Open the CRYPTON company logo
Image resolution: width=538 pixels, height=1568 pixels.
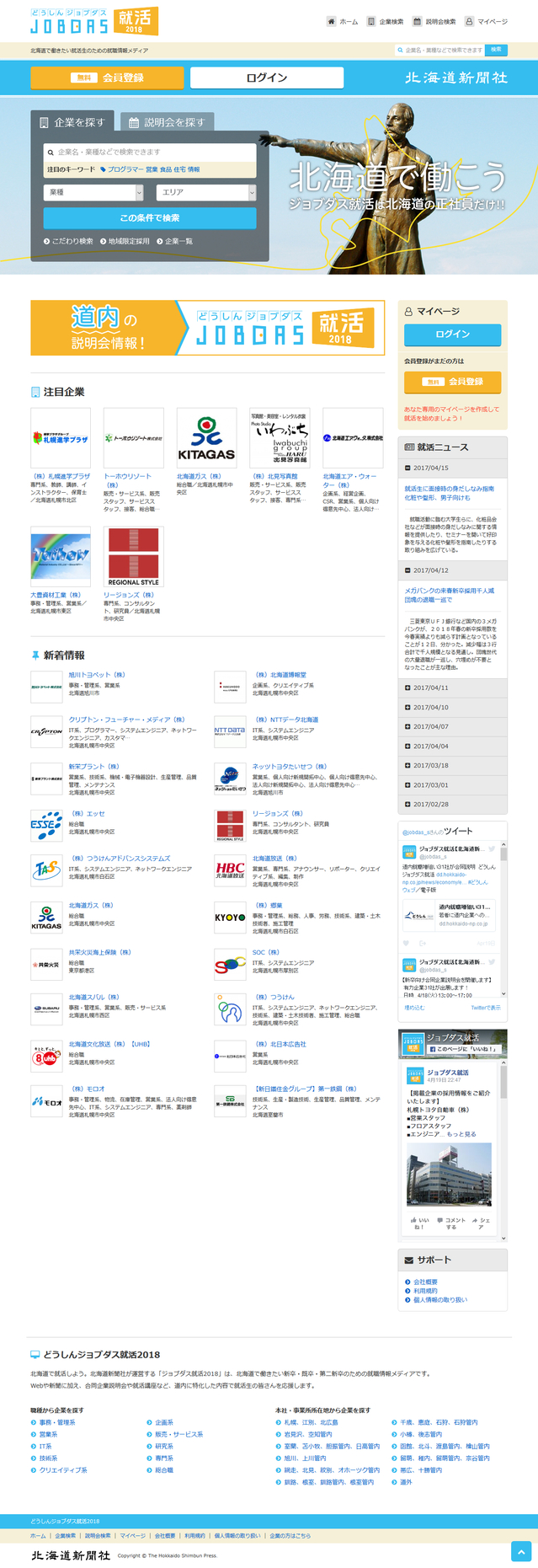pos(46,731)
